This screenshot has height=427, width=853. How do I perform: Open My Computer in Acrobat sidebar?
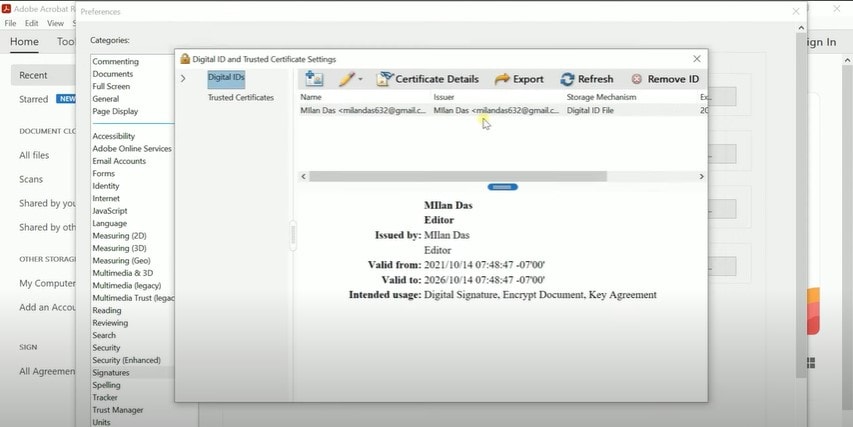click(47, 283)
